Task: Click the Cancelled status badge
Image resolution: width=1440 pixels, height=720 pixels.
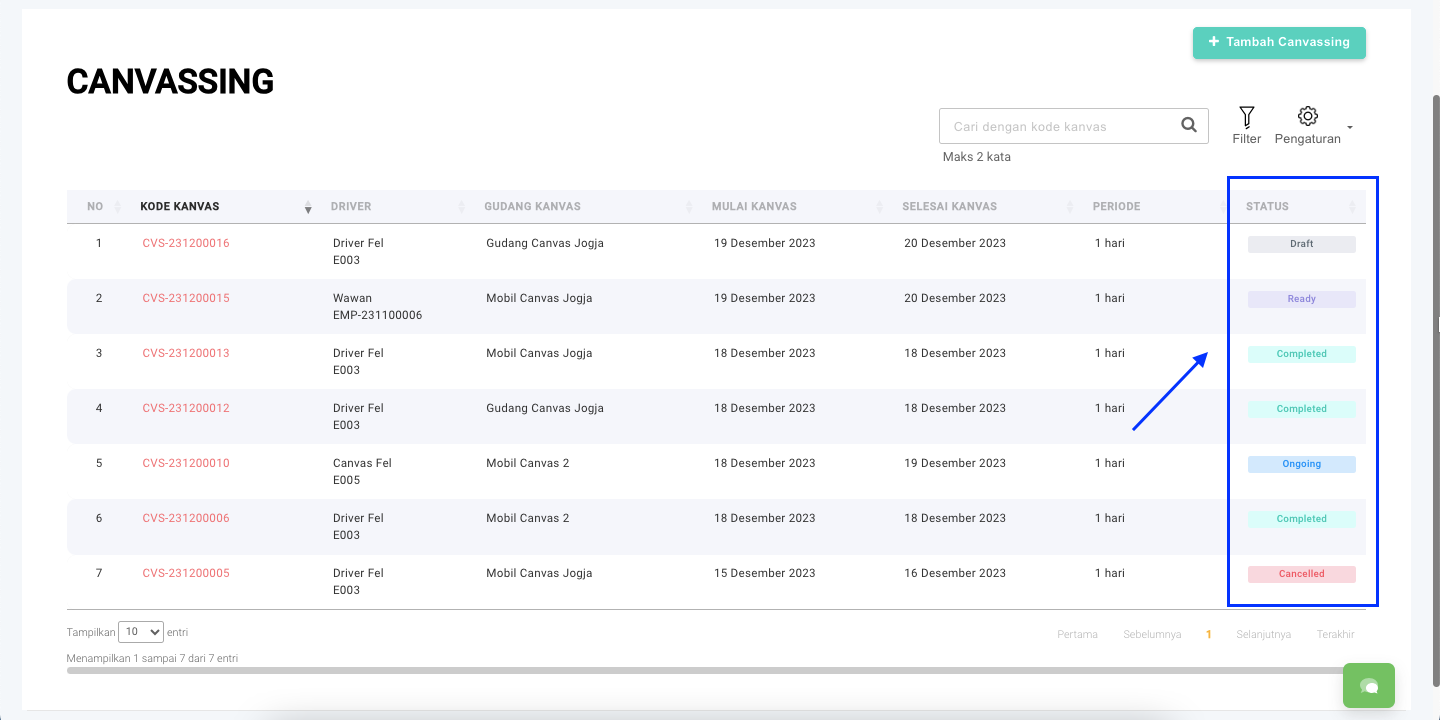Action: click(x=1301, y=574)
